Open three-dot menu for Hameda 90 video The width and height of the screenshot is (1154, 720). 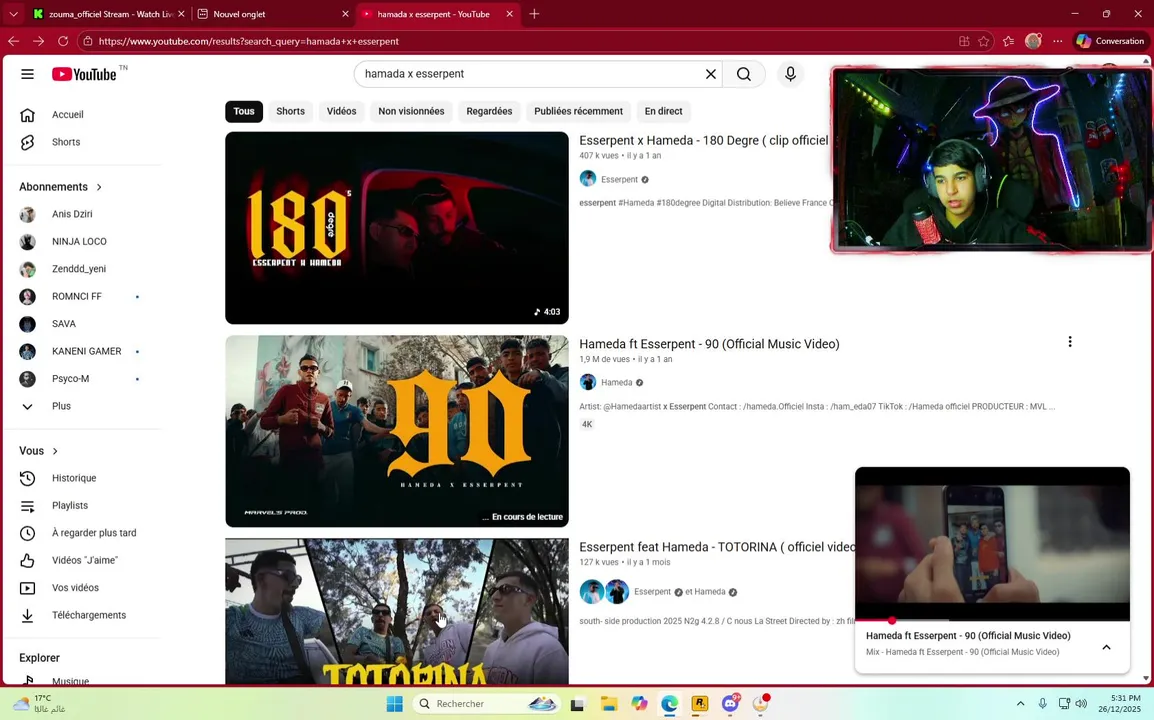pyautogui.click(x=1069, y=342)
